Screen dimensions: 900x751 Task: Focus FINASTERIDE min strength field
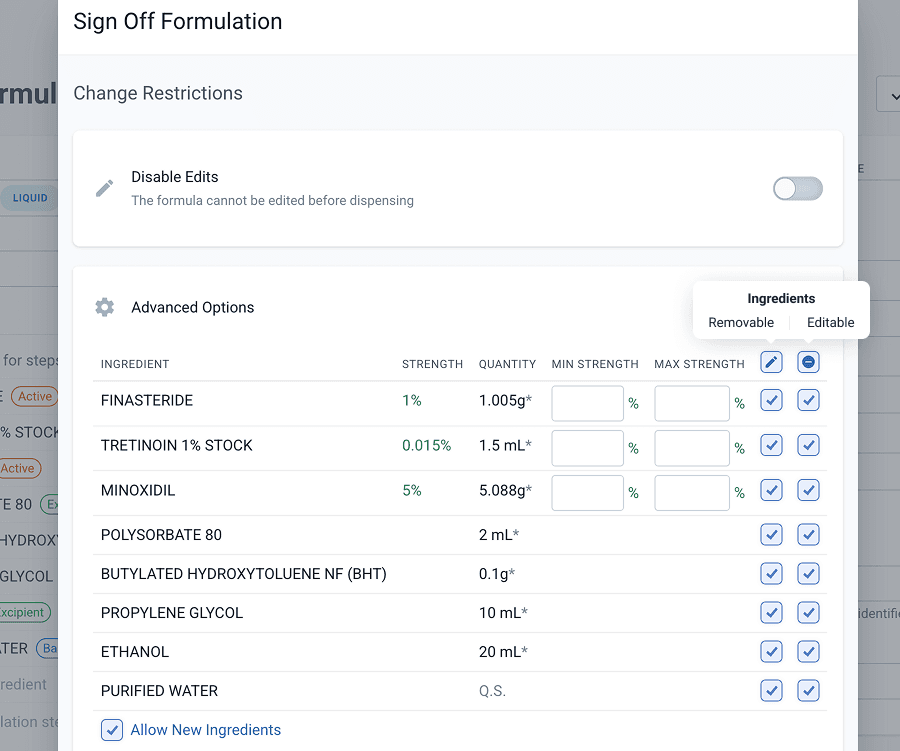click(x=587, y=403)
